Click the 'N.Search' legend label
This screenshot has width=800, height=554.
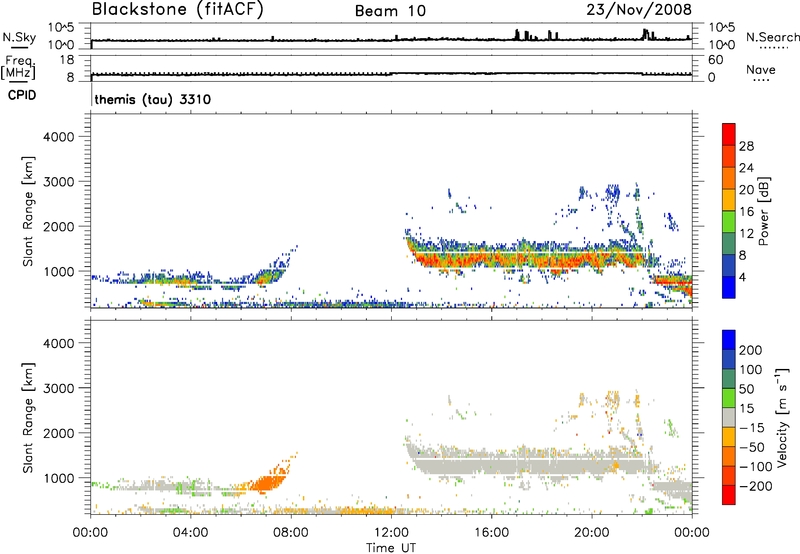pos(772,37)
